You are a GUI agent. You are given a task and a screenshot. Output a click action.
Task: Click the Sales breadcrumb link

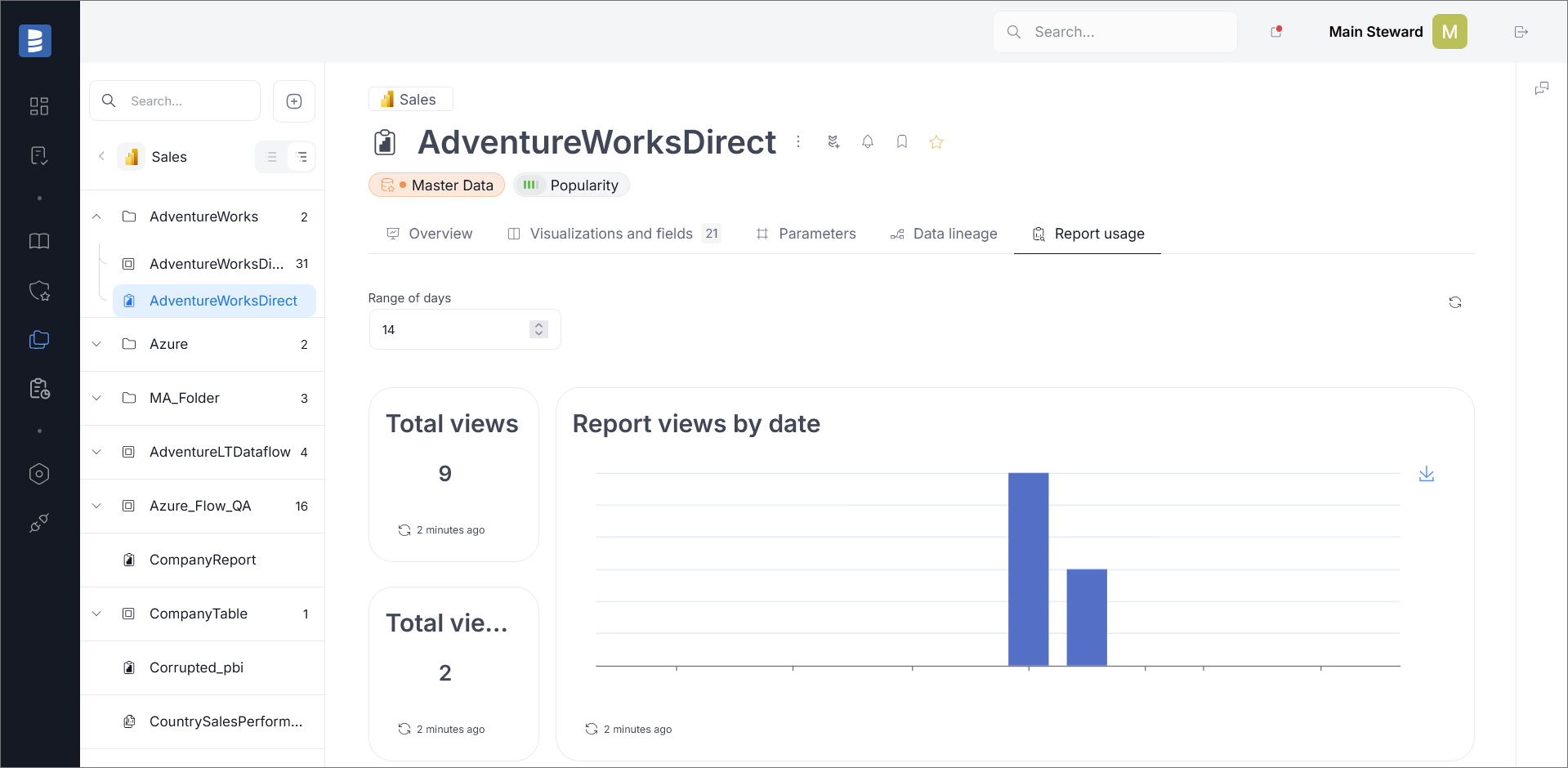tap(410, 98)
